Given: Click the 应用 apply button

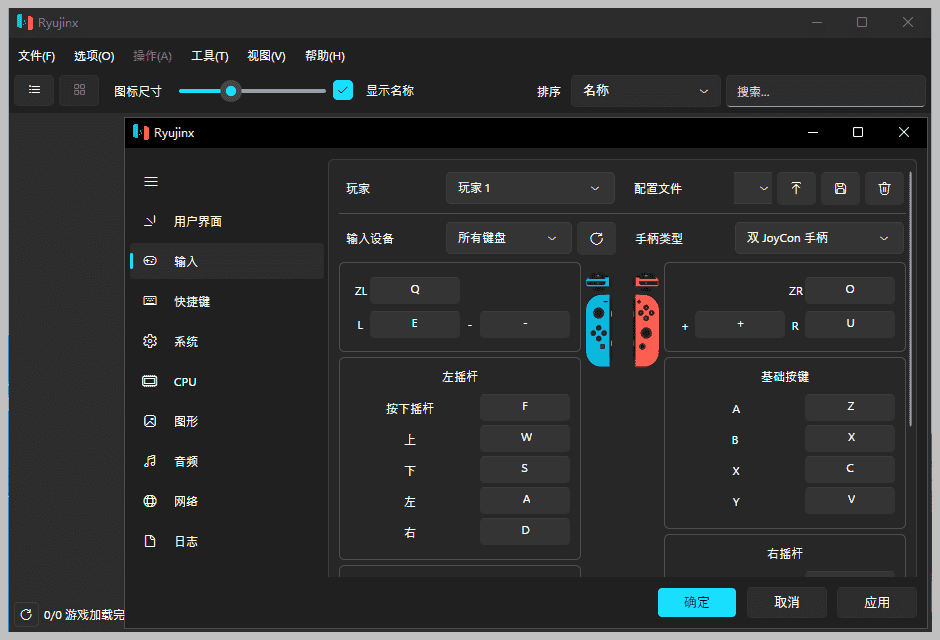Looking at the screenshot, I should (876, 602).
